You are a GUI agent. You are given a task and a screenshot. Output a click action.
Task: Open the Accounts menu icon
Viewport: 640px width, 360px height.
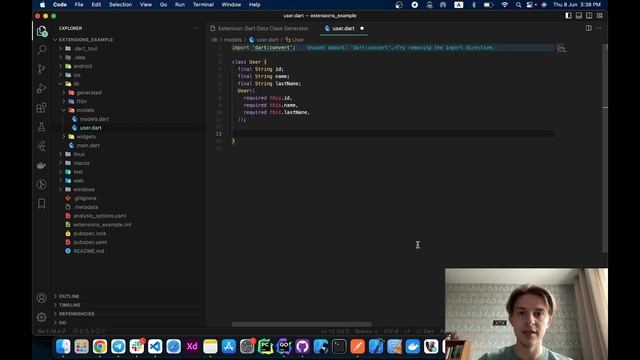[x=42, y=298]
